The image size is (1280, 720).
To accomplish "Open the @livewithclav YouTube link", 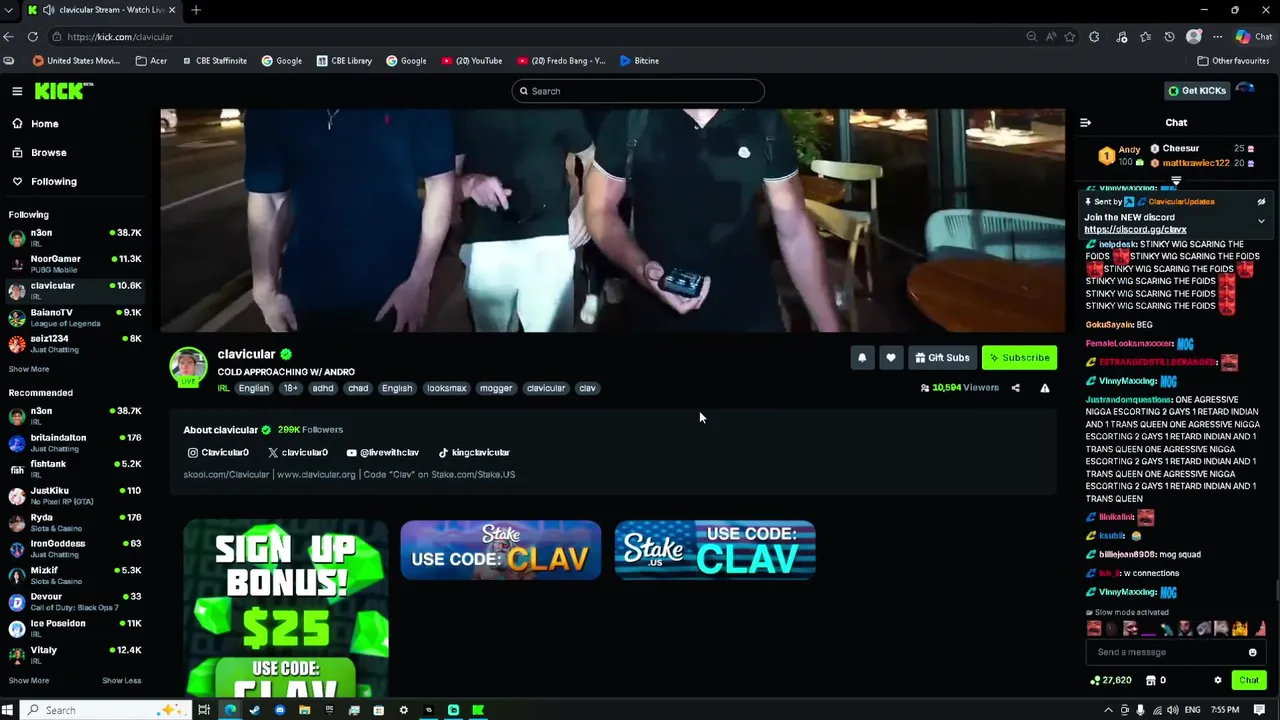I will (x=382, y=453).
